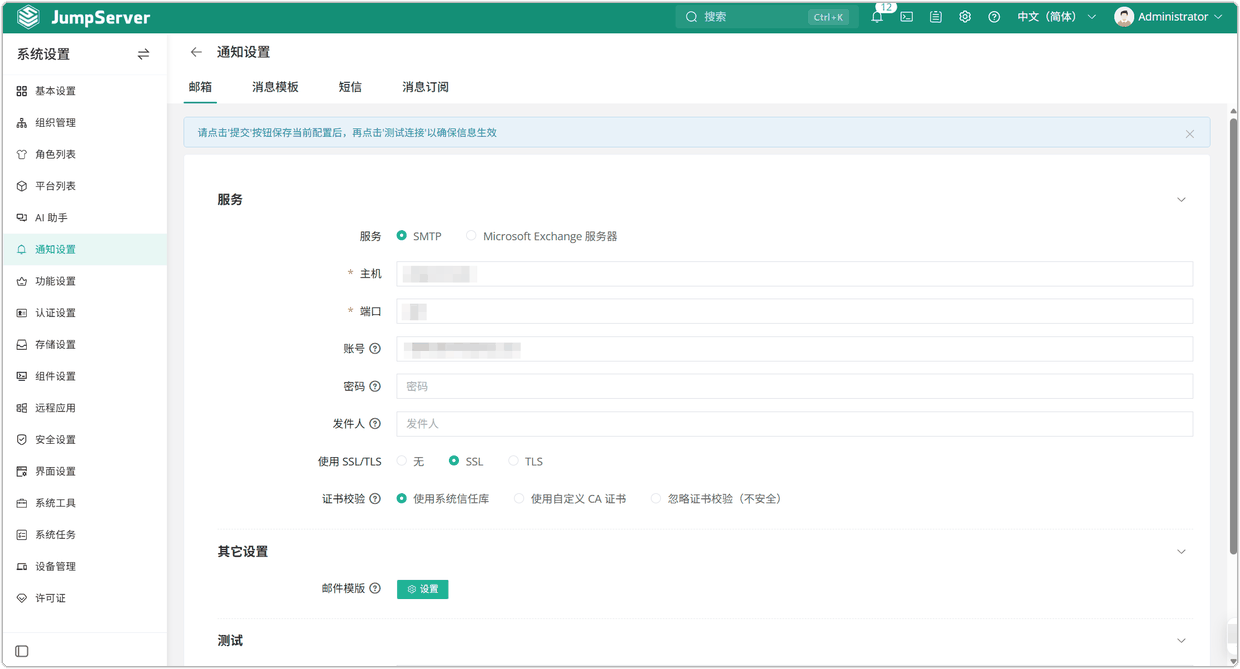Focus the header 搜索 search box
Screen dimensions: 1240x669
[x=765, y=17]
